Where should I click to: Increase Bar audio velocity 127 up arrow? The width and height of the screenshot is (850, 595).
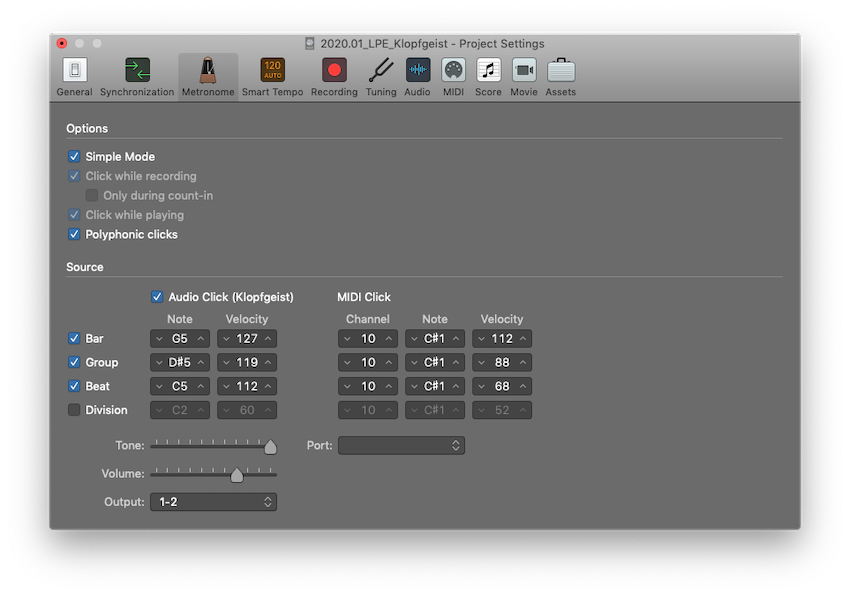[268, 339]
